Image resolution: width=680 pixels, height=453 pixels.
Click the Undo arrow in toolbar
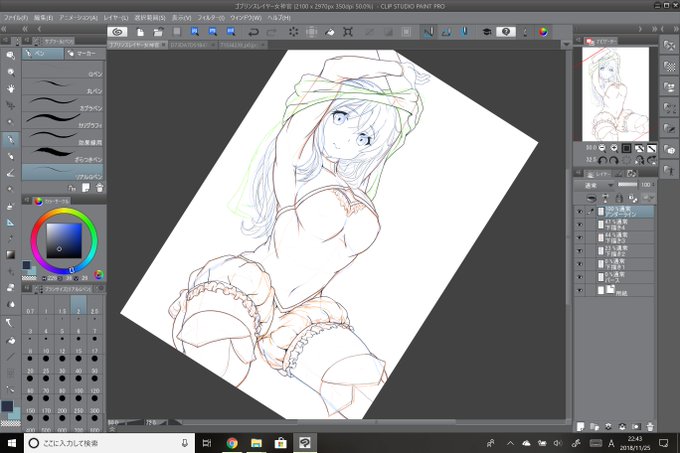point(253,32)
